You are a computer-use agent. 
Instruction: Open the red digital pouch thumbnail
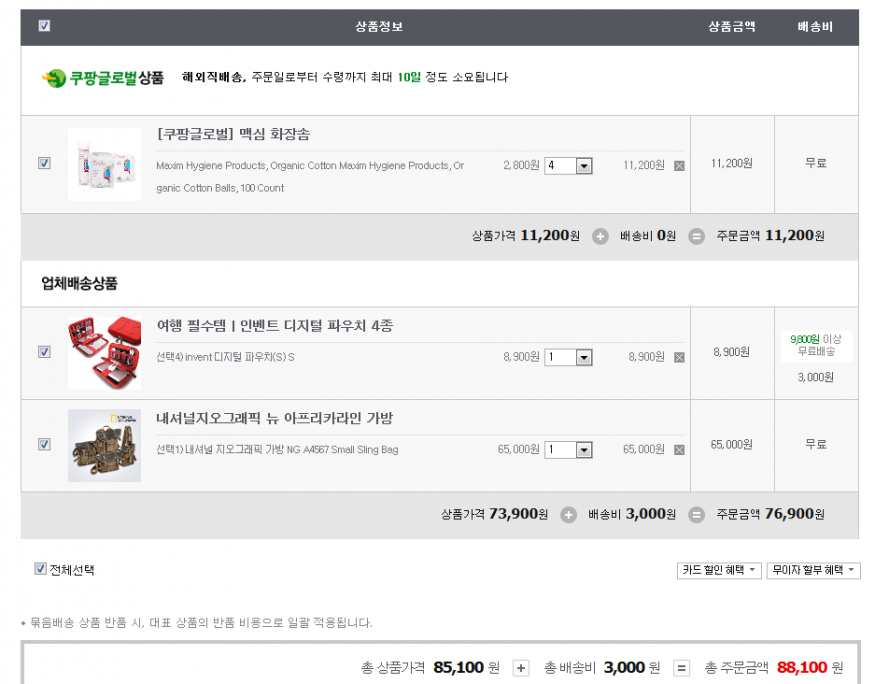(104, 353)
